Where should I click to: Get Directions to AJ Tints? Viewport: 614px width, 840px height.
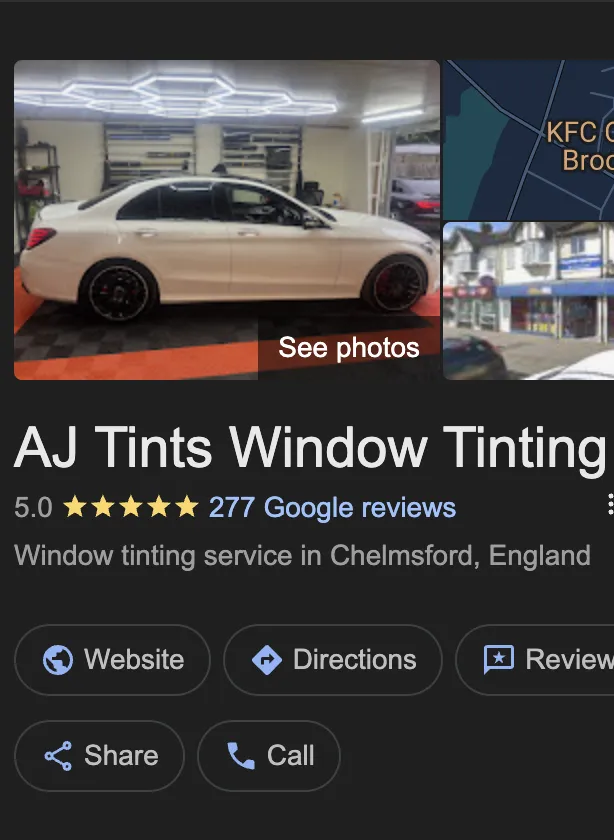pyautogui.click(x=333, y=659)
